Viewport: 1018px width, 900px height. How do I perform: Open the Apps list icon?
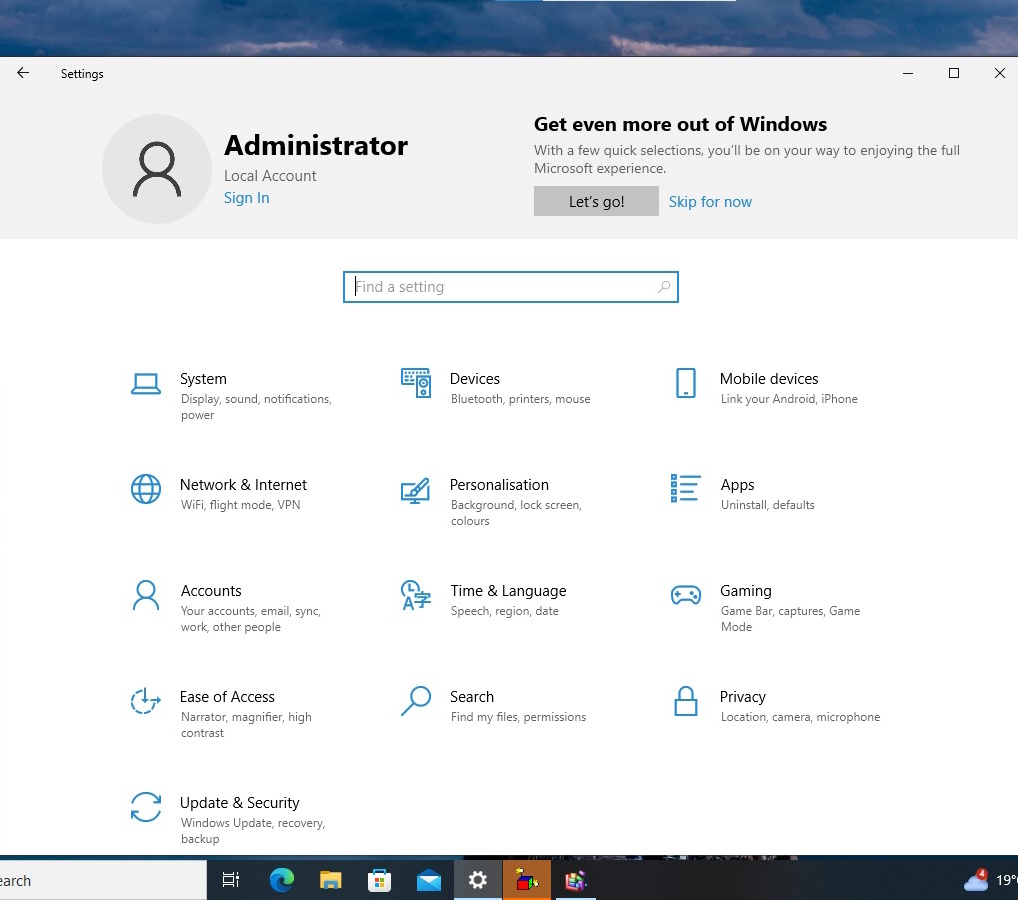tap(686, 488)
